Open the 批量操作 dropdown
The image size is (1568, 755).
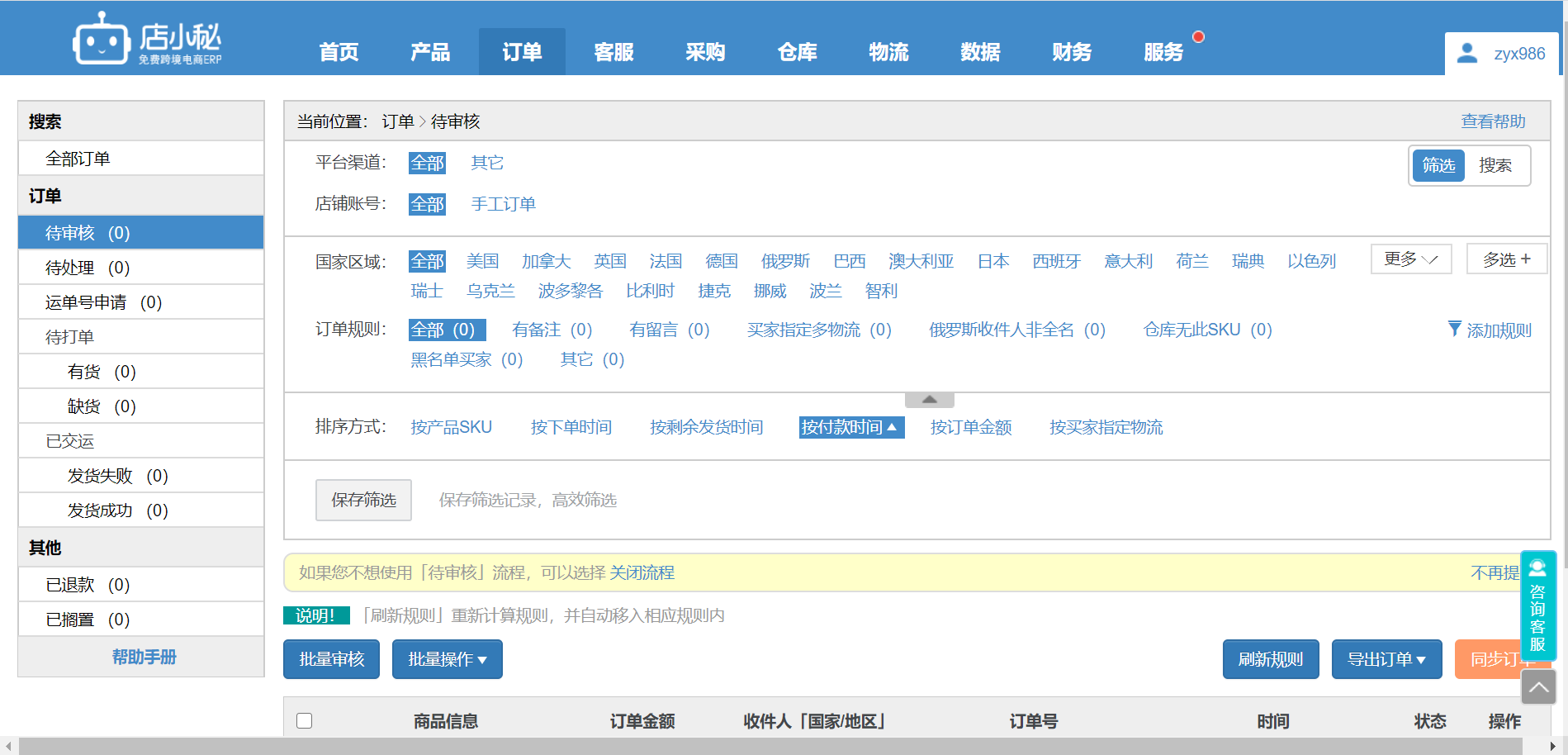pos(448,659)
